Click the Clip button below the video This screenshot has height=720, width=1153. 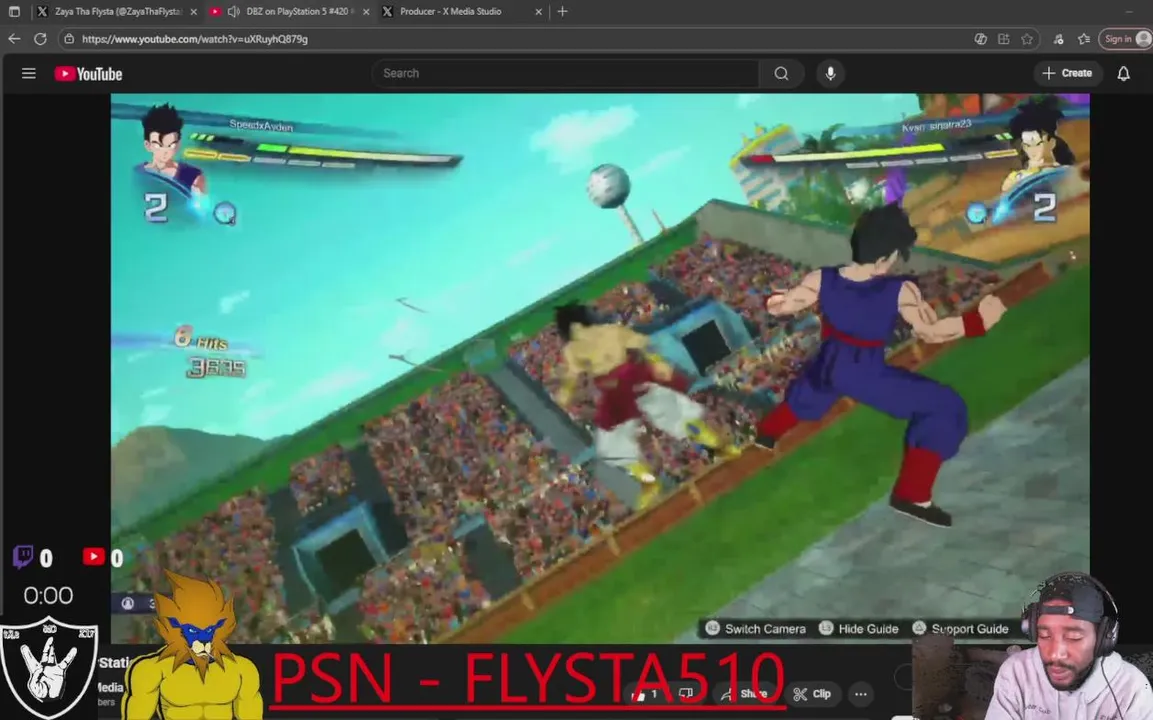tap(813, 694)
